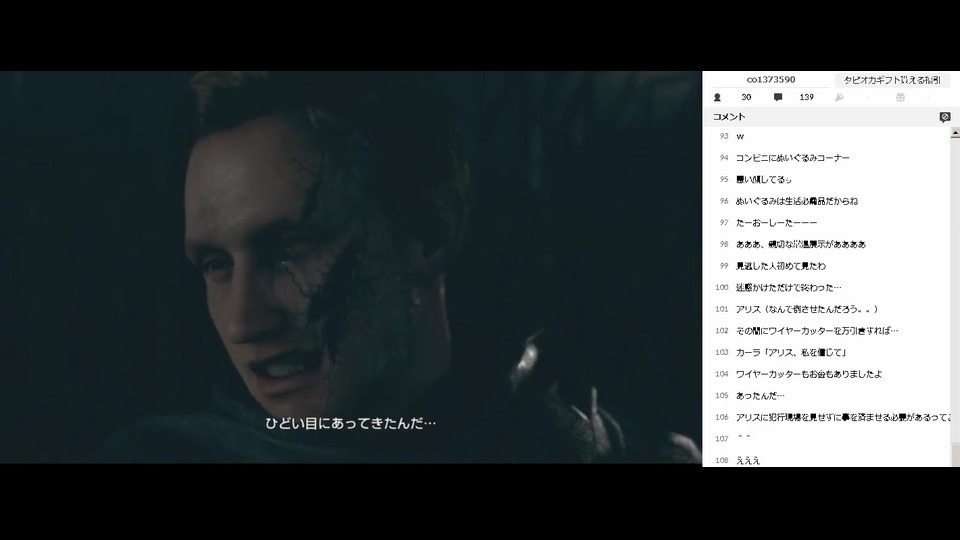Click the game video stream area
The width and height of the screenshot is (960, 540).
pos(351,267)
